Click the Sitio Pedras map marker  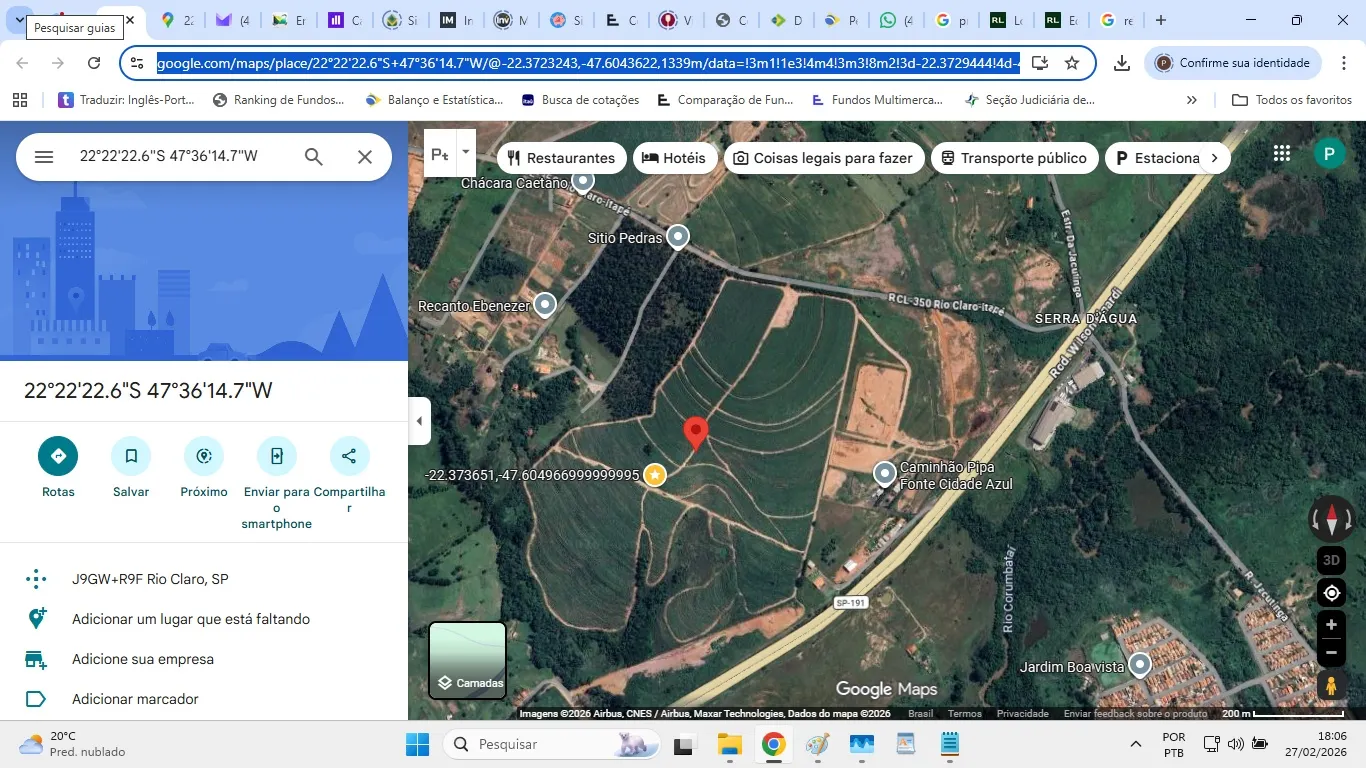[x=678, y=237]
